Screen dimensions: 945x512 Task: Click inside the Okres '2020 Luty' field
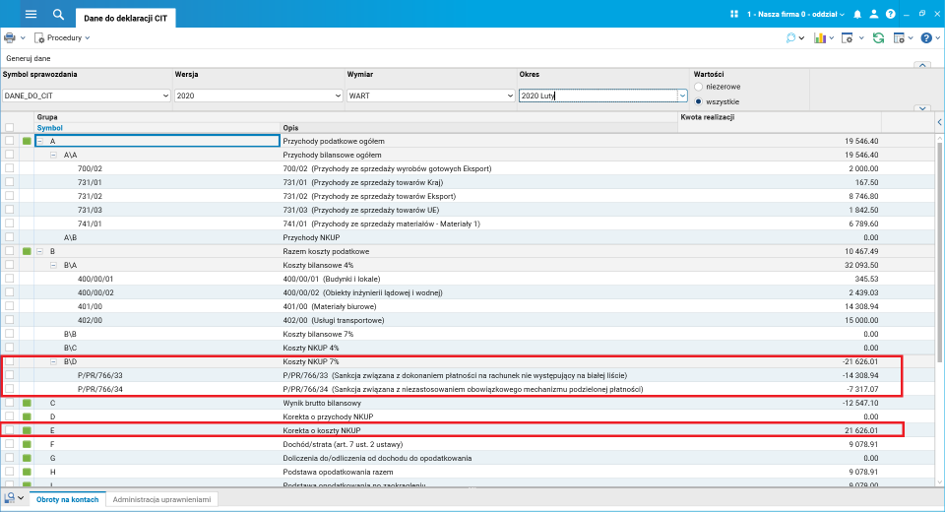pyautogui.click(x=598, y=96)
